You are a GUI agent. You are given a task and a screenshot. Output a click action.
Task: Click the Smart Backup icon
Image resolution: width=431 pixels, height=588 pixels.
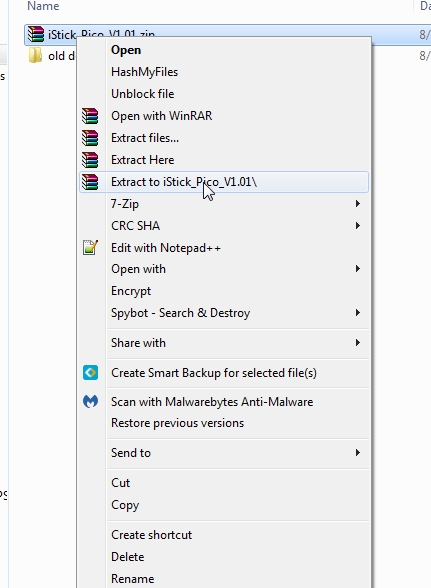90,373
